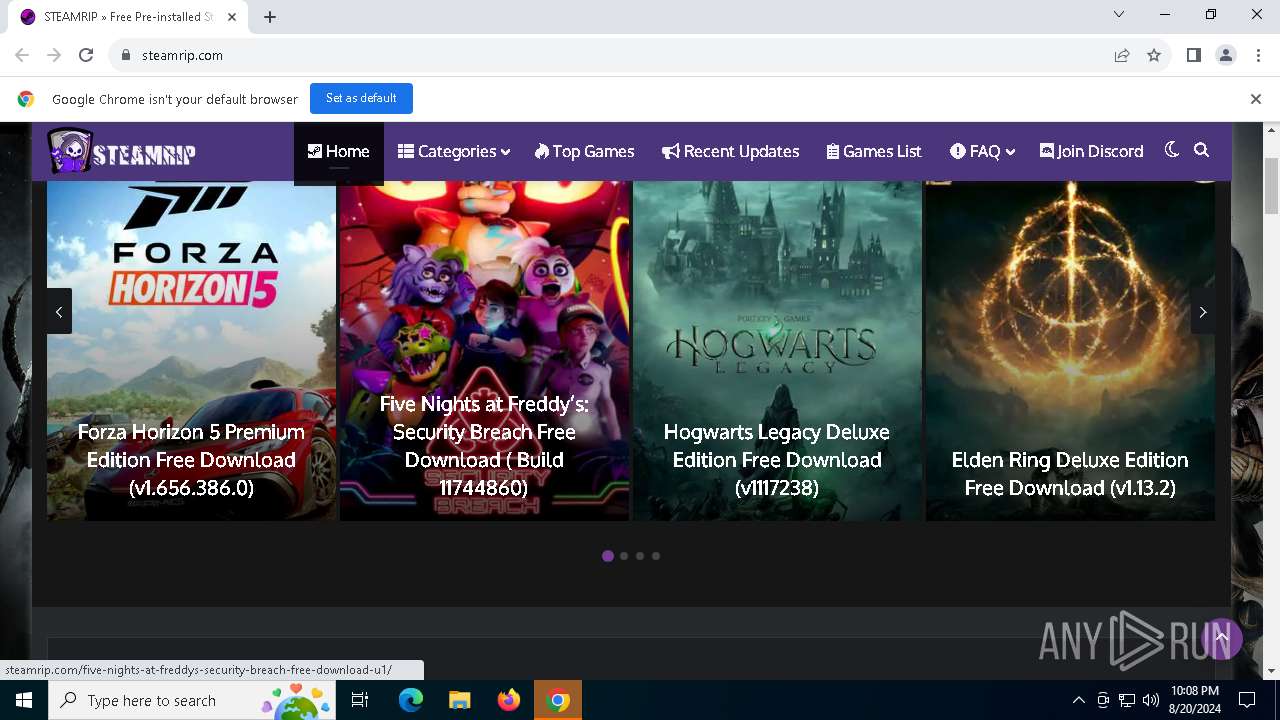Click the SteamRIP logo
The image size is (1280, 720).
[121, 151]
